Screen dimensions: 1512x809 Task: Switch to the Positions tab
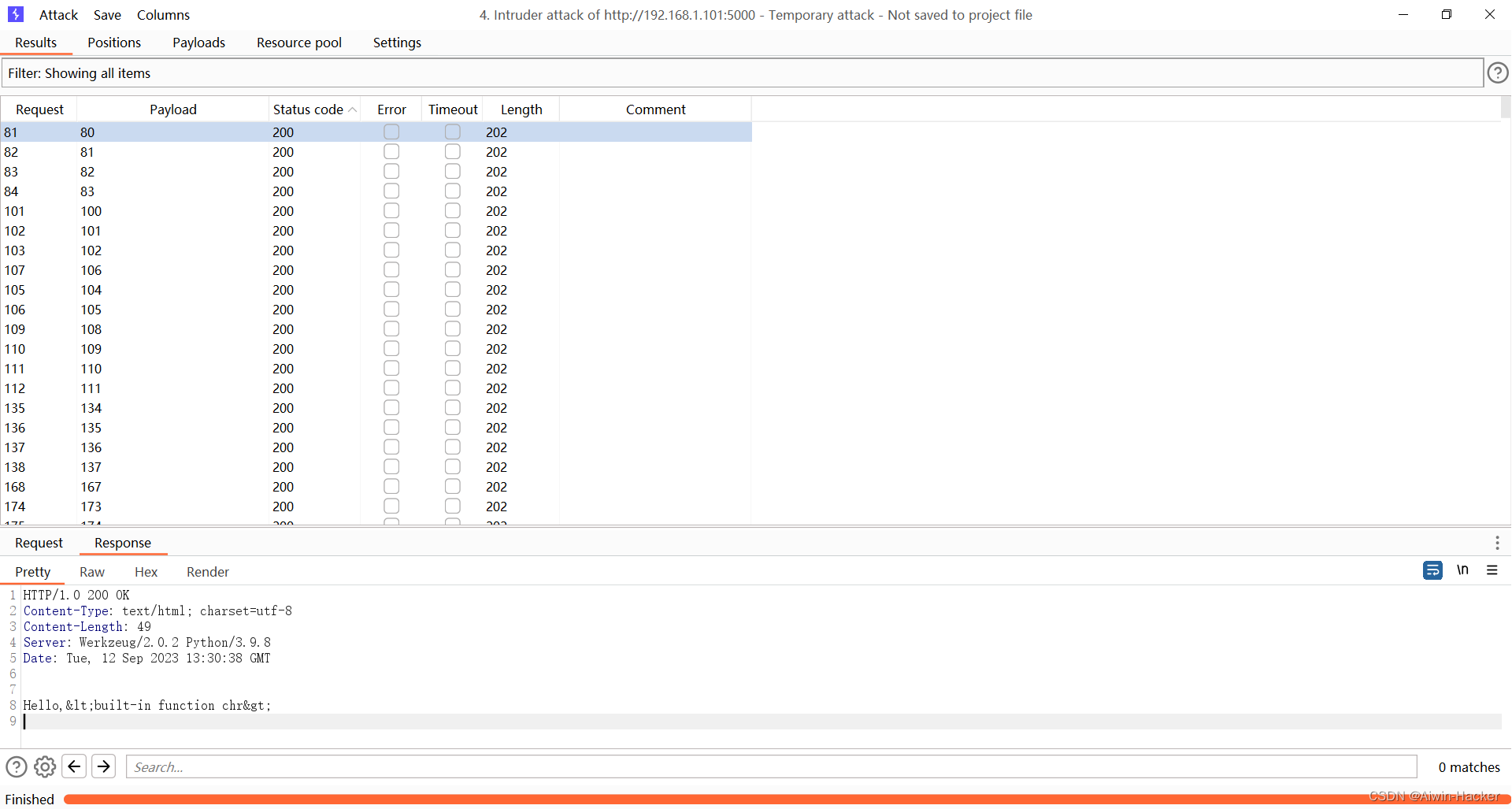(114, 43)
